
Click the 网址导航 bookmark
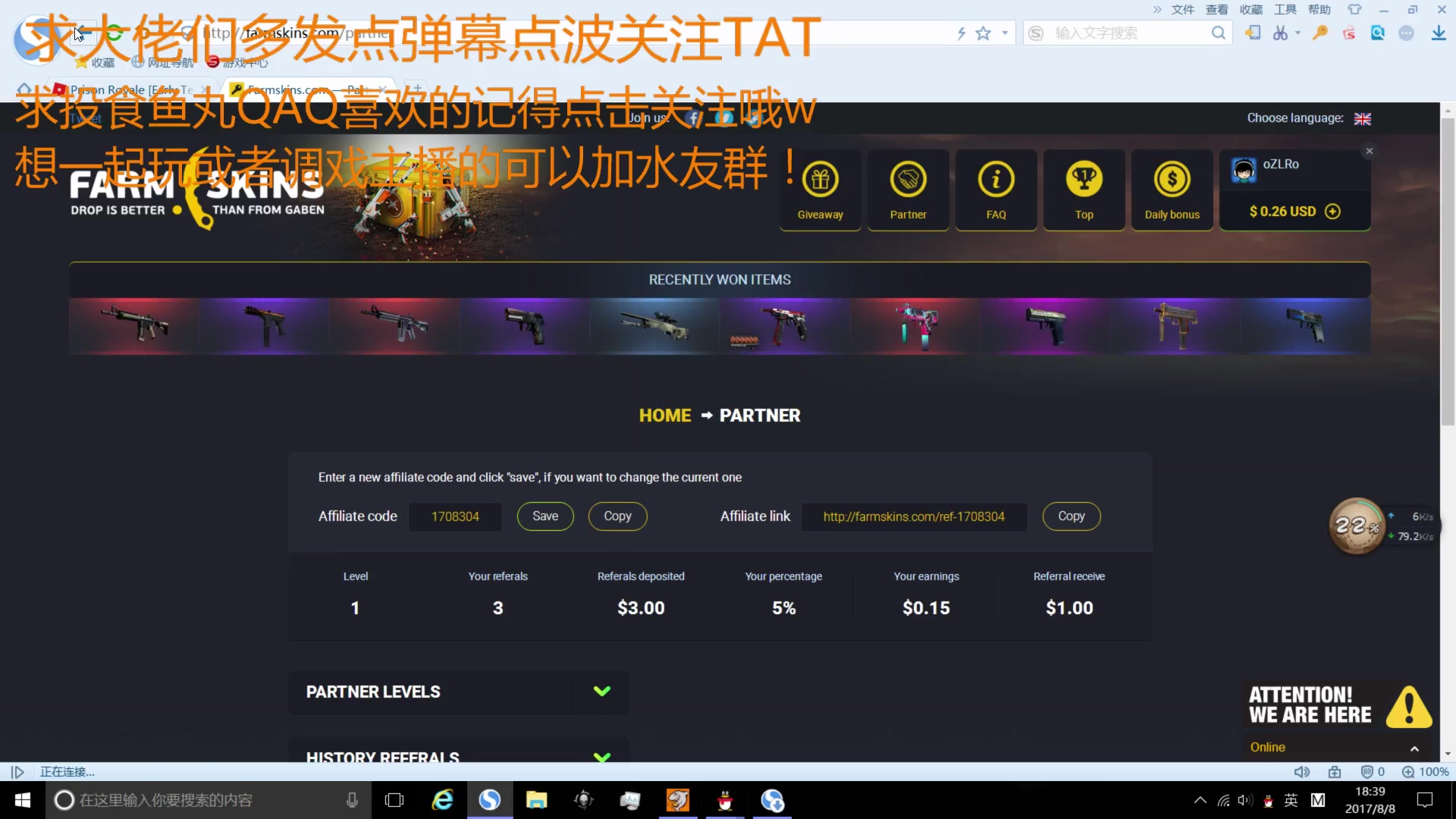(162, 62)
